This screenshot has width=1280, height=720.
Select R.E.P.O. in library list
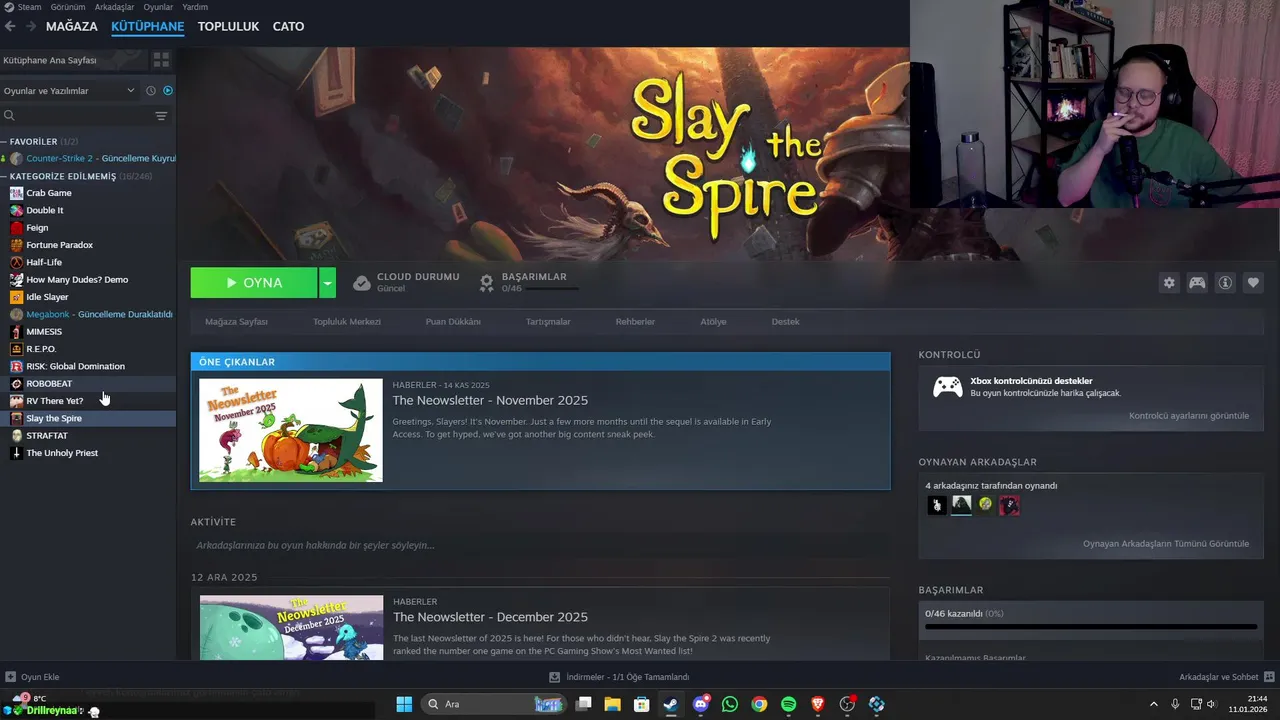(88, 349)
